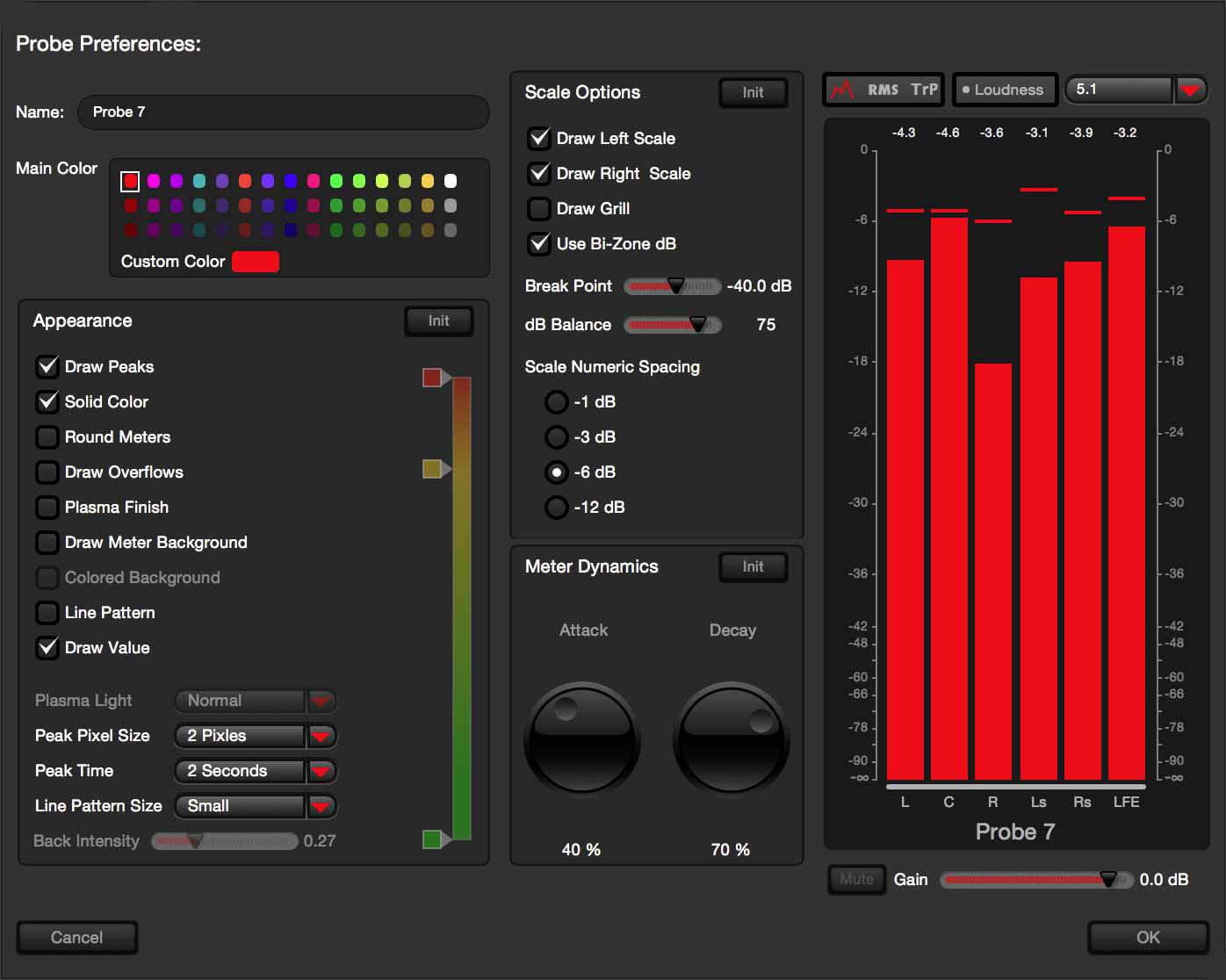Click the L channel meter bar

click(905, 520)
